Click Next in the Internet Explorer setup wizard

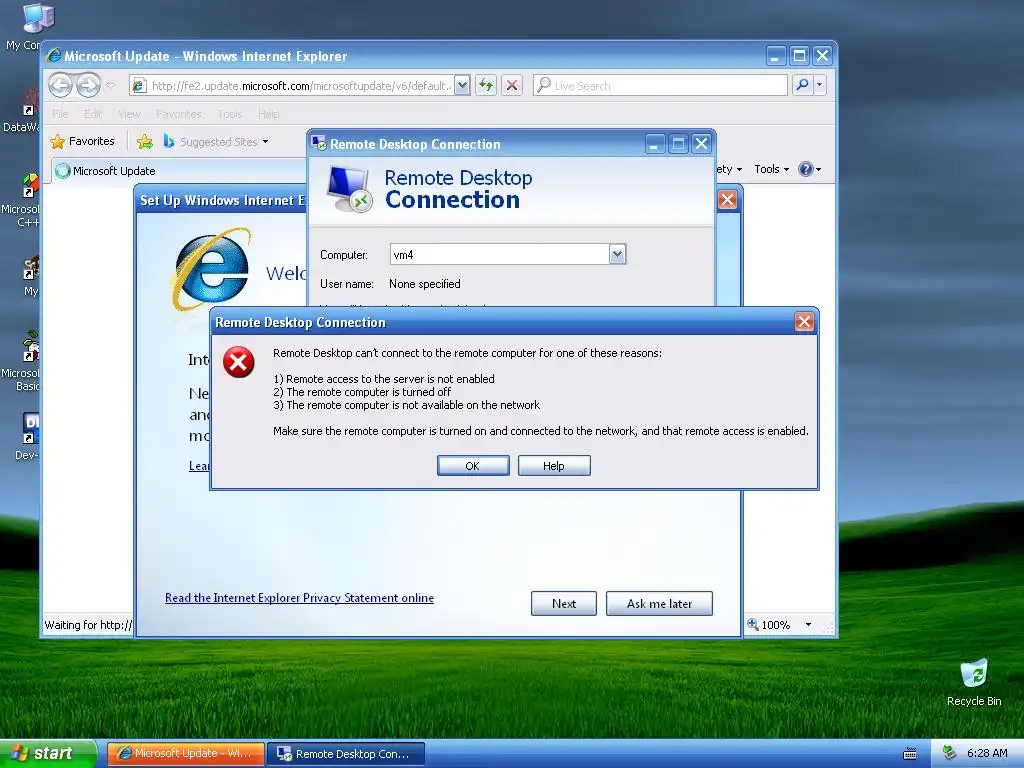tap(564, 603)
